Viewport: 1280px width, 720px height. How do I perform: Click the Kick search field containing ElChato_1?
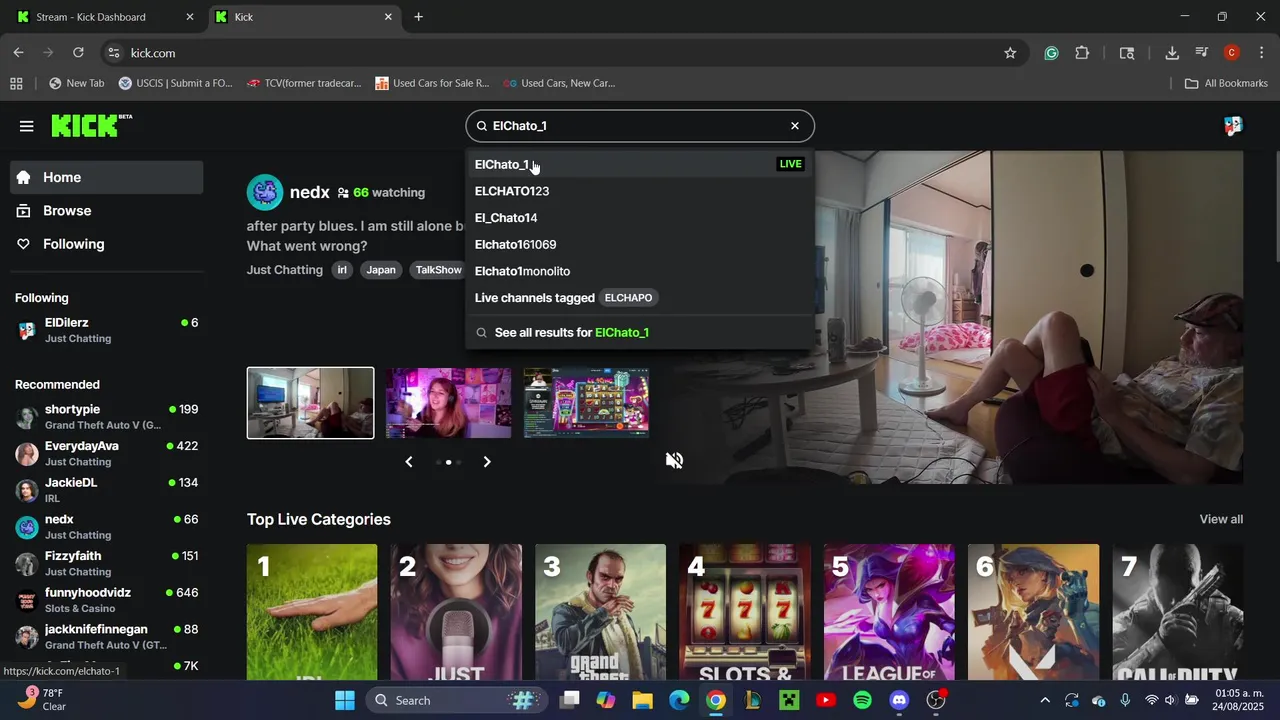(x=640, y=126)
